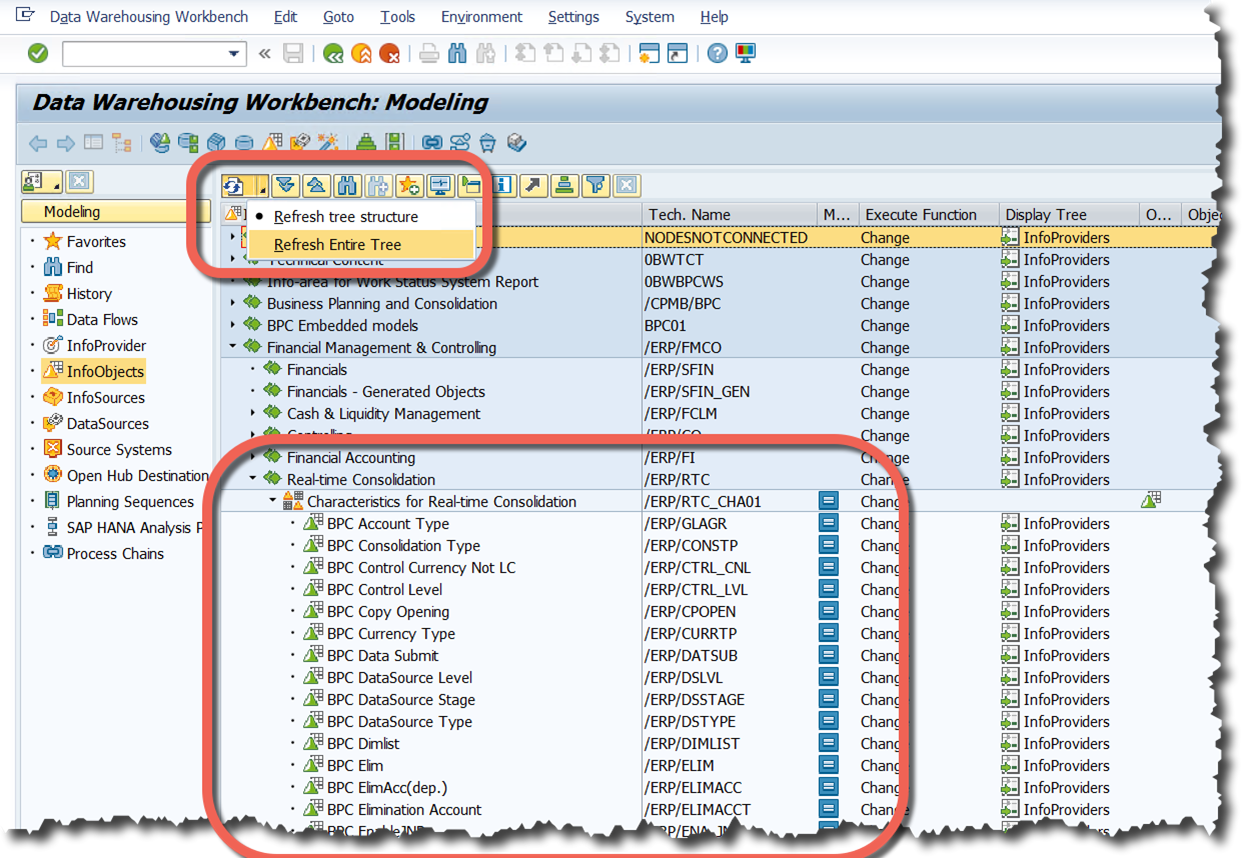The height and width of the screenshot is (858, 1243).
Task: Collapse the Financial Management & Controlling node
Action: (233, 348)
